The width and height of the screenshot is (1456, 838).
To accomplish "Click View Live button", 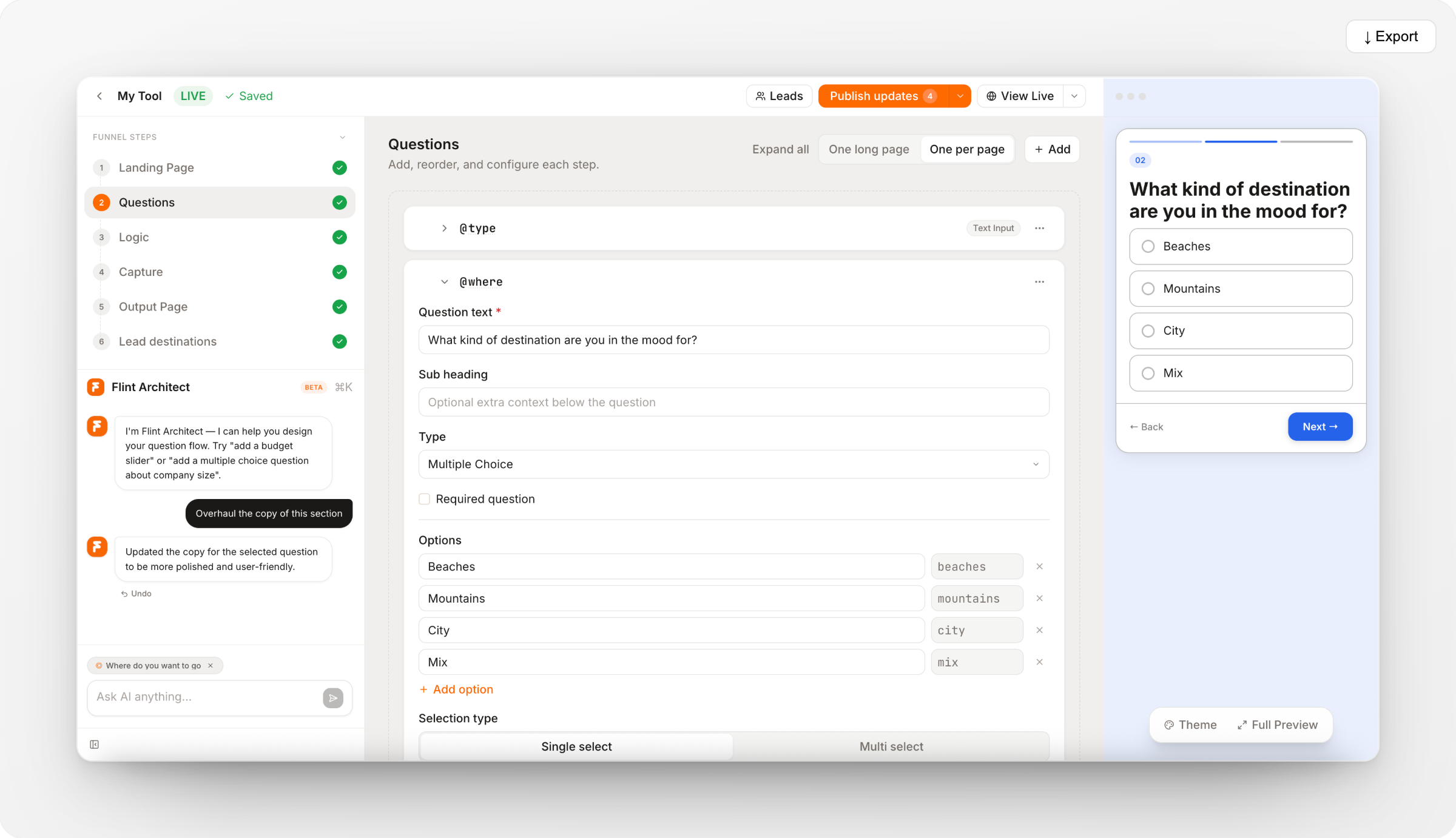I will pos(1020,96).
